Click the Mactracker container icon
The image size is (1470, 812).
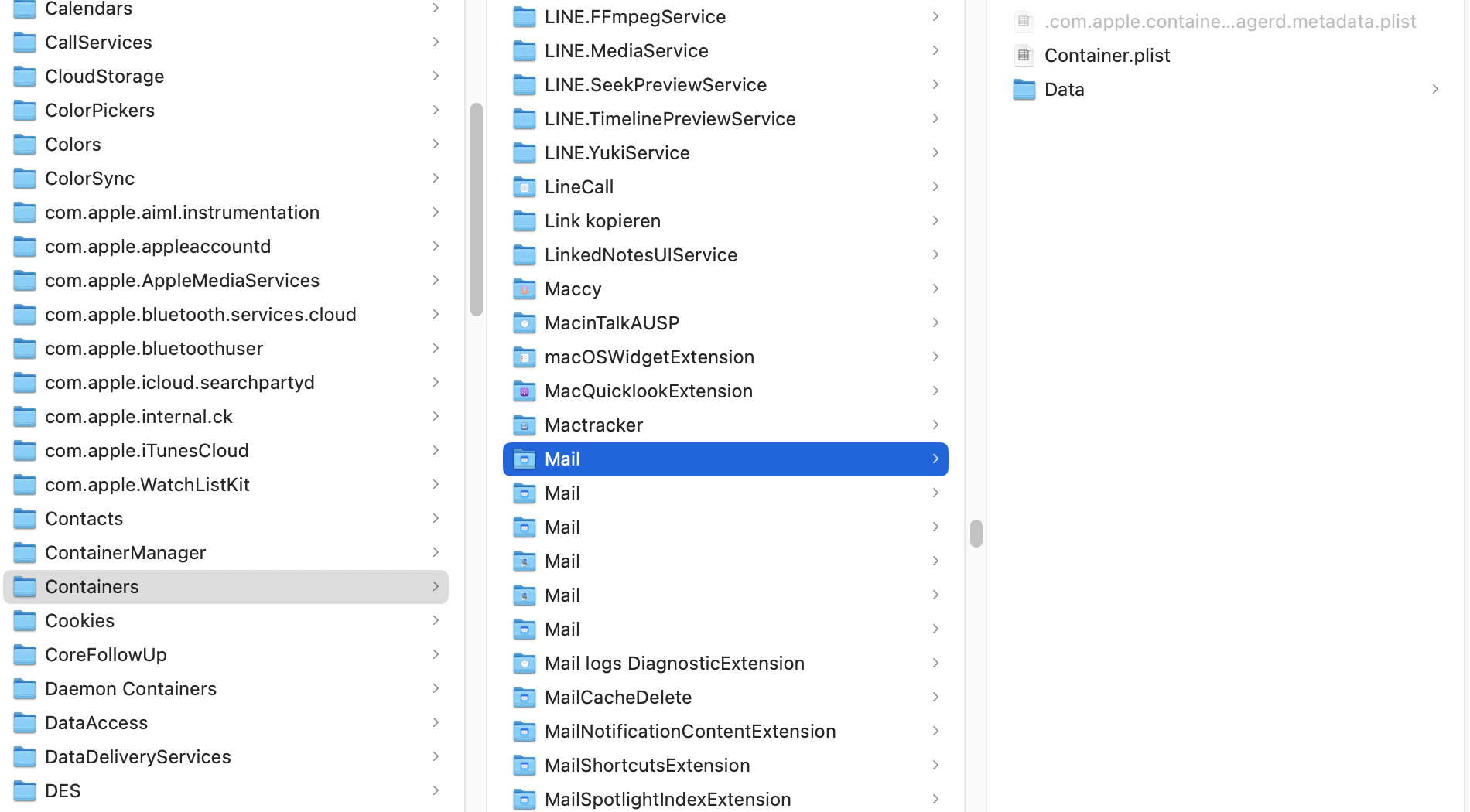click(525, 425)
